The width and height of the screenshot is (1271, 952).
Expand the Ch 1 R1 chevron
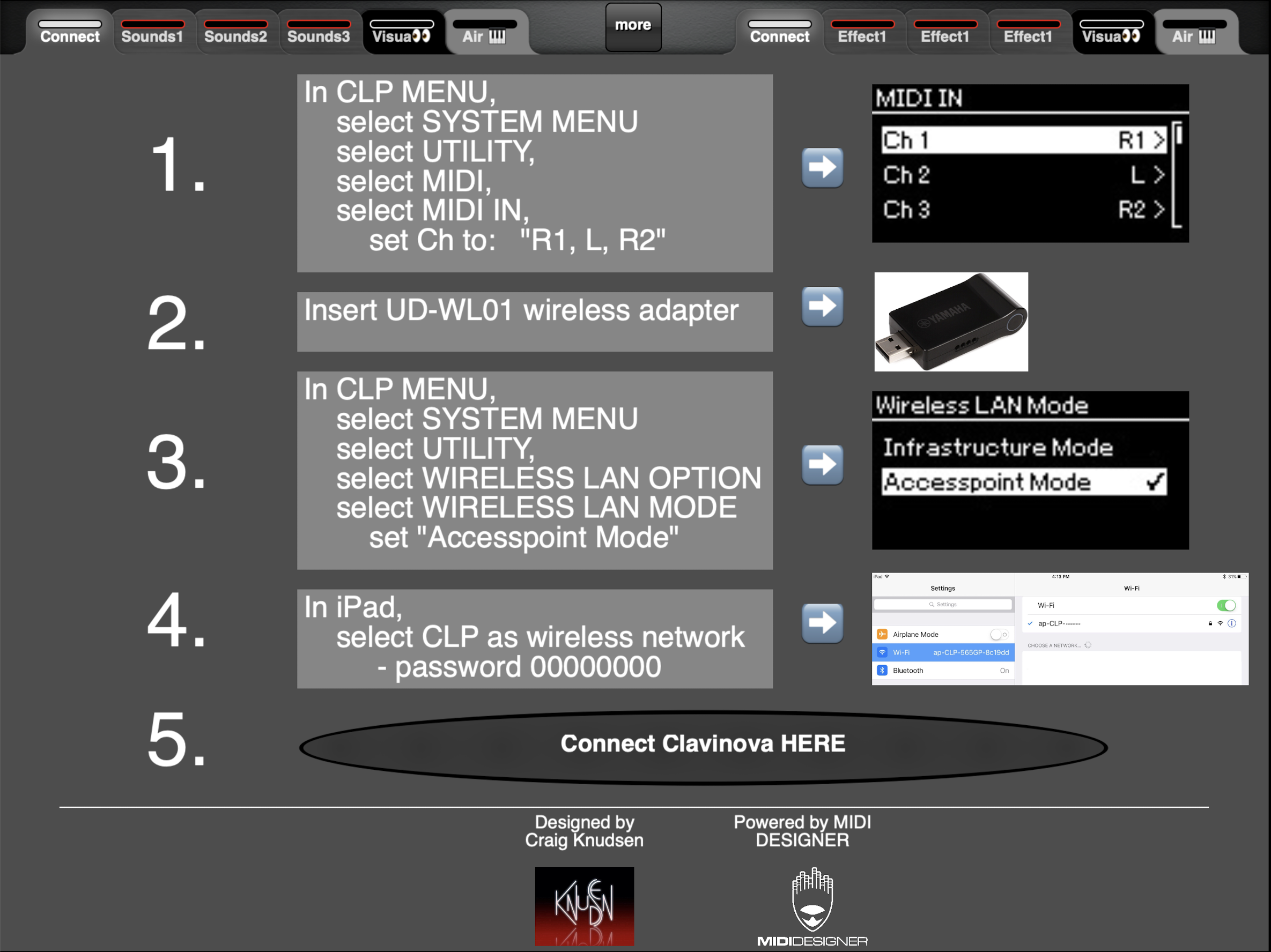(1158, 140)
